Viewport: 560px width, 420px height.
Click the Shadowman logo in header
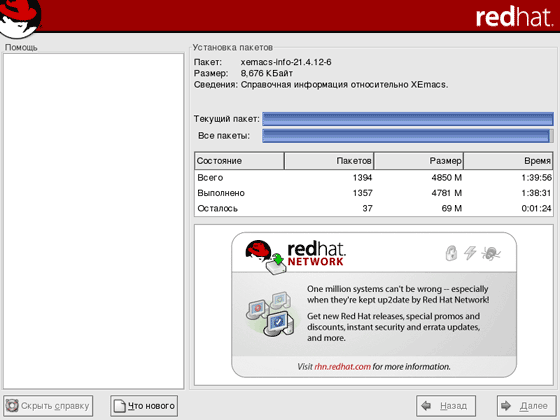20,18
